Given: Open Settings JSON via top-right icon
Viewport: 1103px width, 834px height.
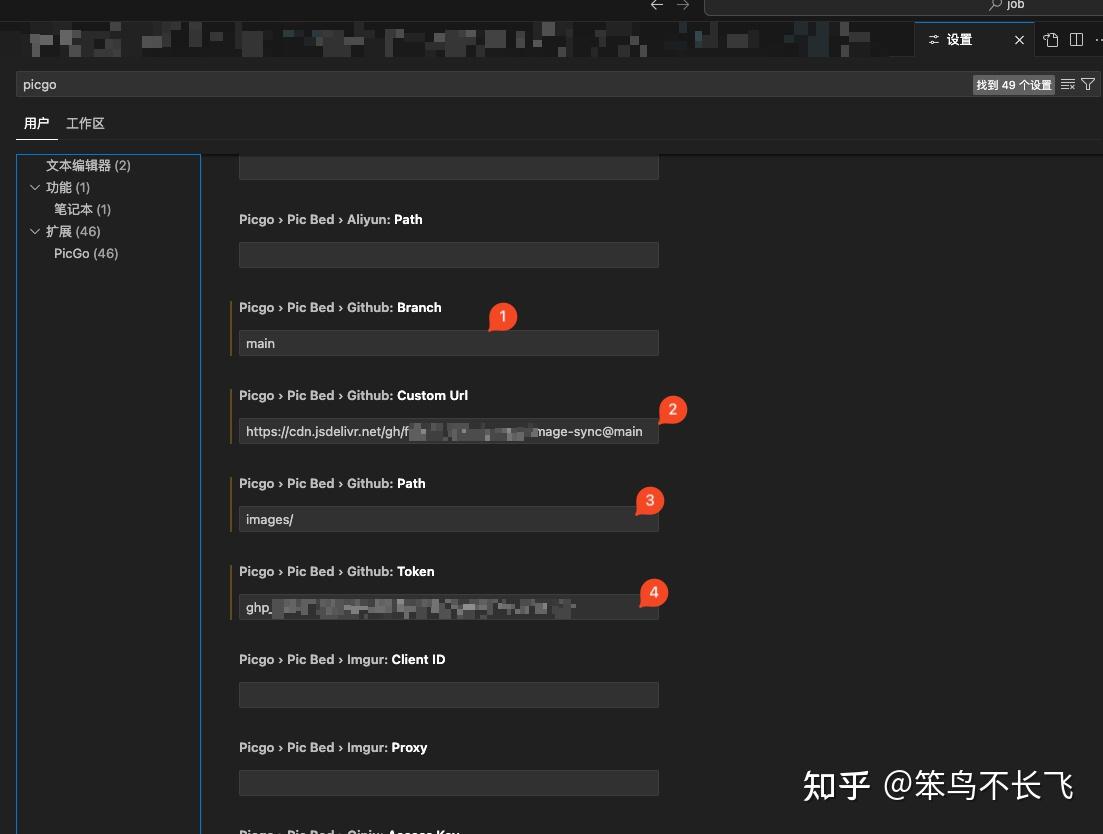Looking at the screenshot, I should pos(1050,39).
